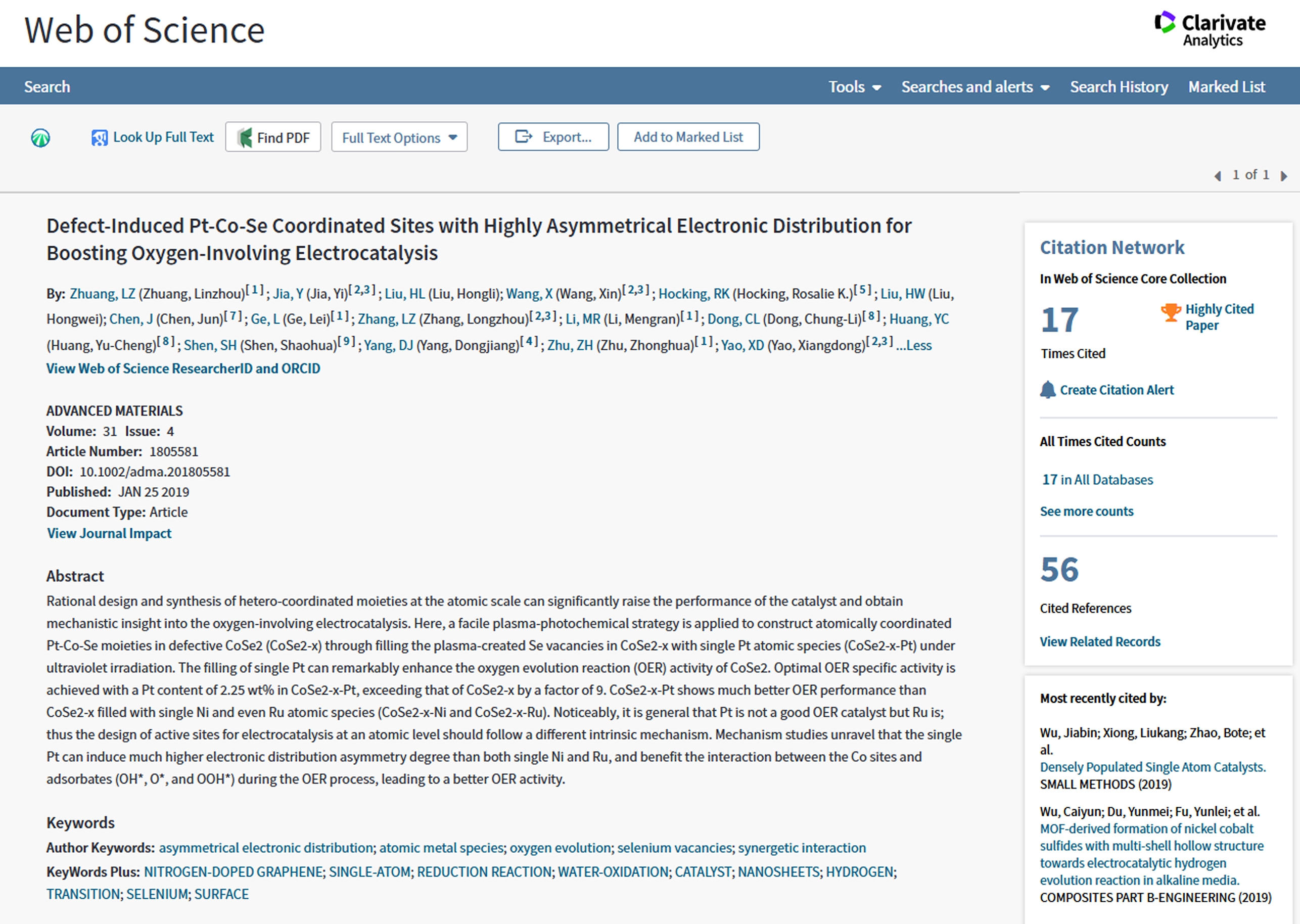Collapse the author list with ...Less
The image size is (1300, 924).
[914, 345]
